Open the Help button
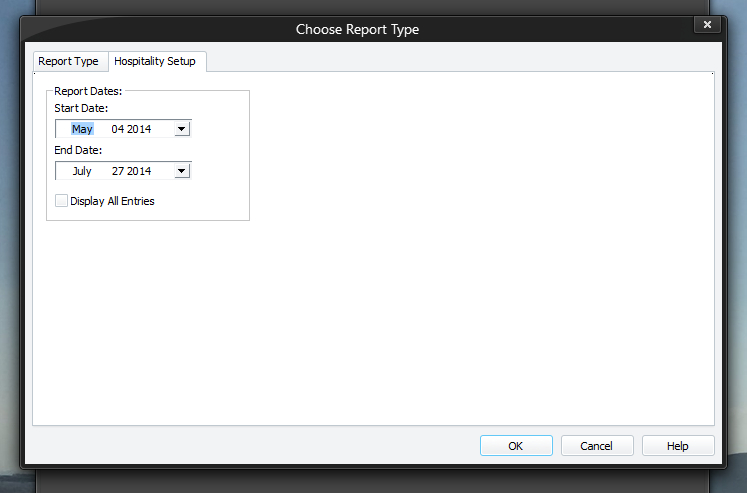The width and height of the screenshot is (747, 493). point(678,445)
